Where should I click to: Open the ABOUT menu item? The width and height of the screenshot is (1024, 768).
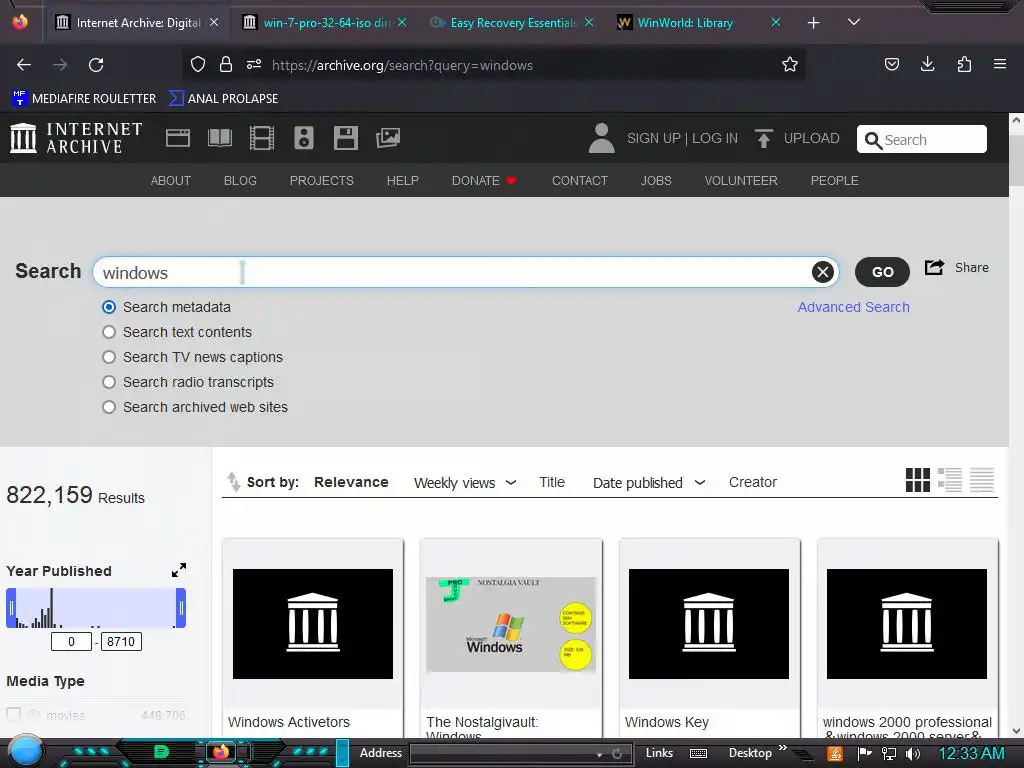click(170, 180)
